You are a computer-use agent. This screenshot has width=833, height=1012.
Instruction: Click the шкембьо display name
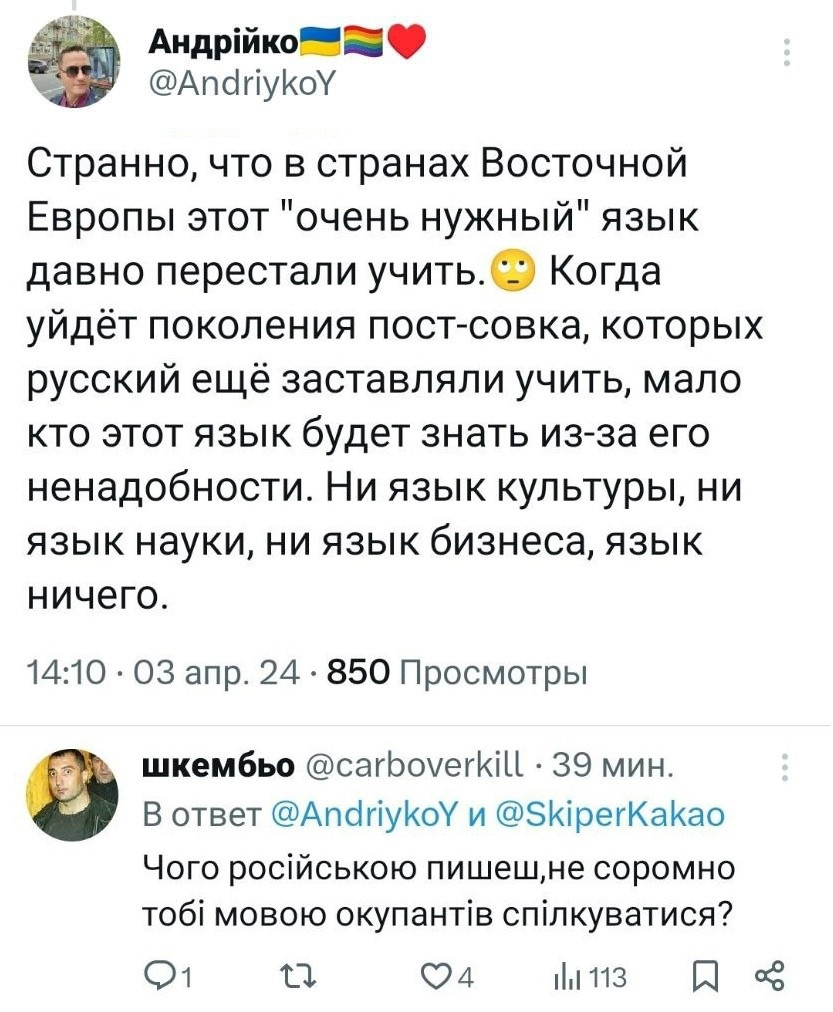(x=219, y=767)
